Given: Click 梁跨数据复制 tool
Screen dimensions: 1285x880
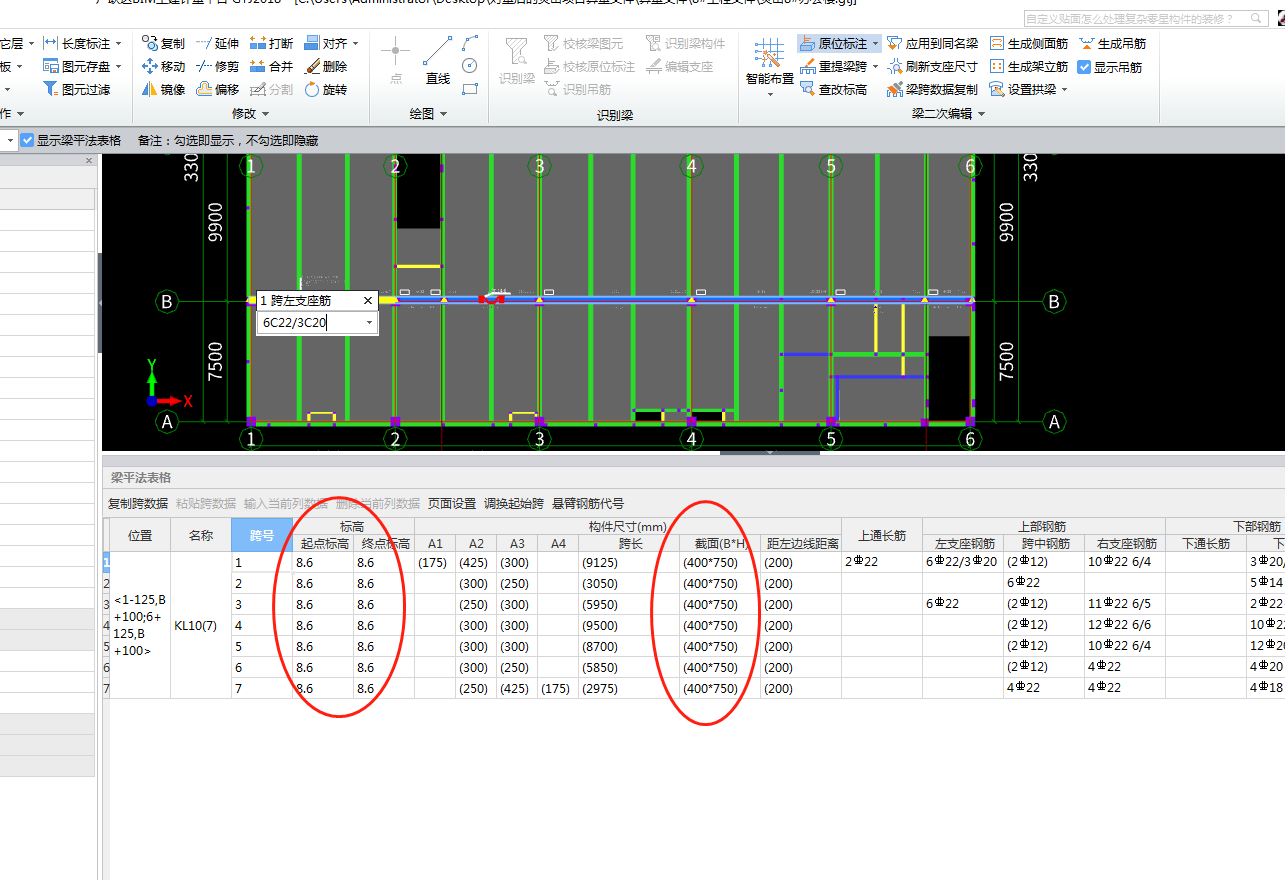Looking at the screenshot, I should 932,89.
